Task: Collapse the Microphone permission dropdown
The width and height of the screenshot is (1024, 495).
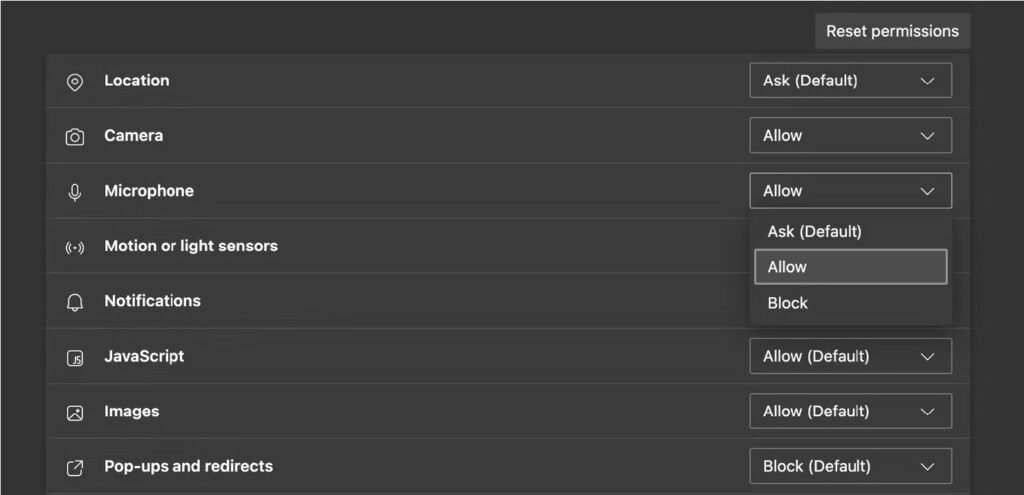Action: (850, 191)
